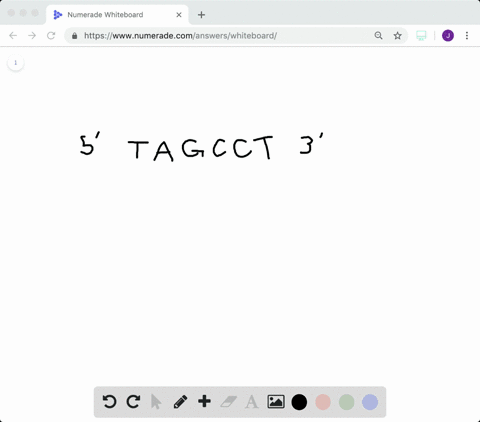Insert an image onto the whiteboard

tap(276, 402)
